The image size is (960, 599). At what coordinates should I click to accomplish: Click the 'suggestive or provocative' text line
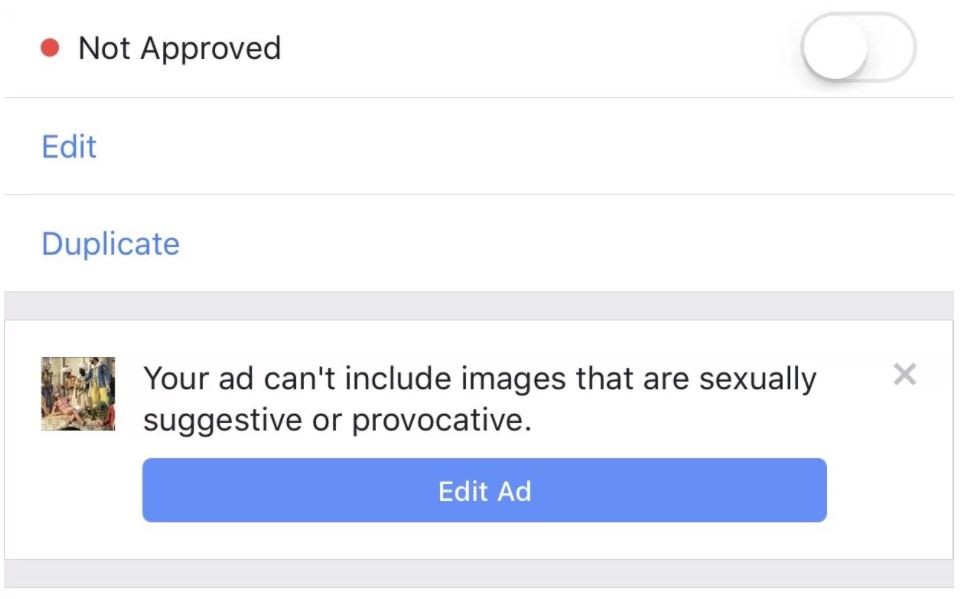coord(337,420)
